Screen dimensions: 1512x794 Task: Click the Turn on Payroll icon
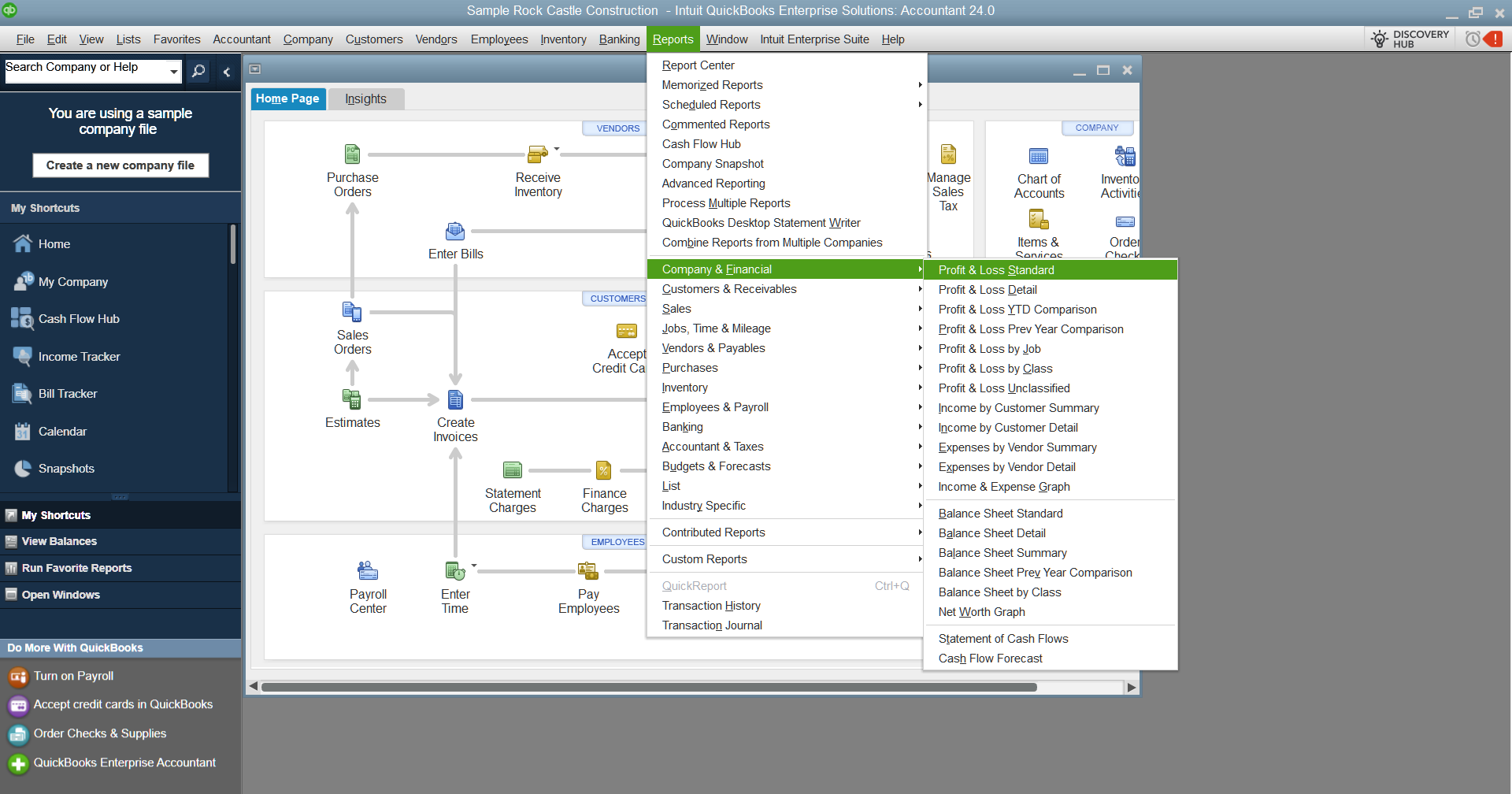click(18, 677)
